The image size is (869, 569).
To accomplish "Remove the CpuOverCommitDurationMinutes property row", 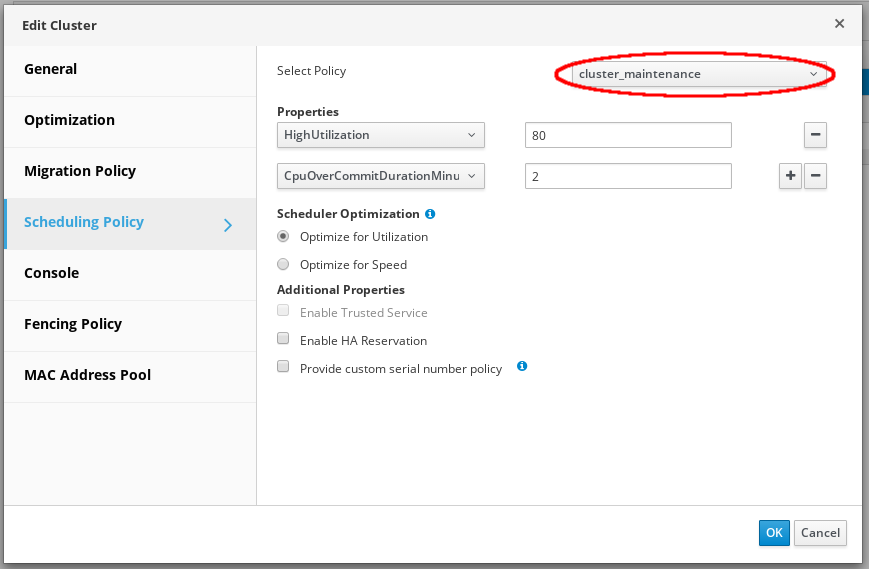I will [815, 177].
